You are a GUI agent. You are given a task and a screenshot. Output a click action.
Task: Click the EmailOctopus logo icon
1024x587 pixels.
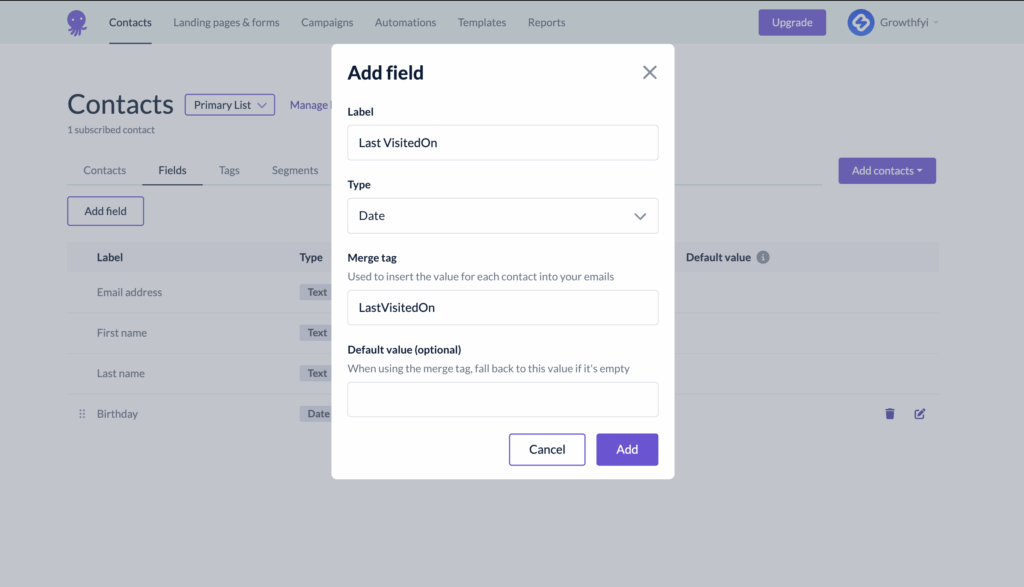point(77,22)
